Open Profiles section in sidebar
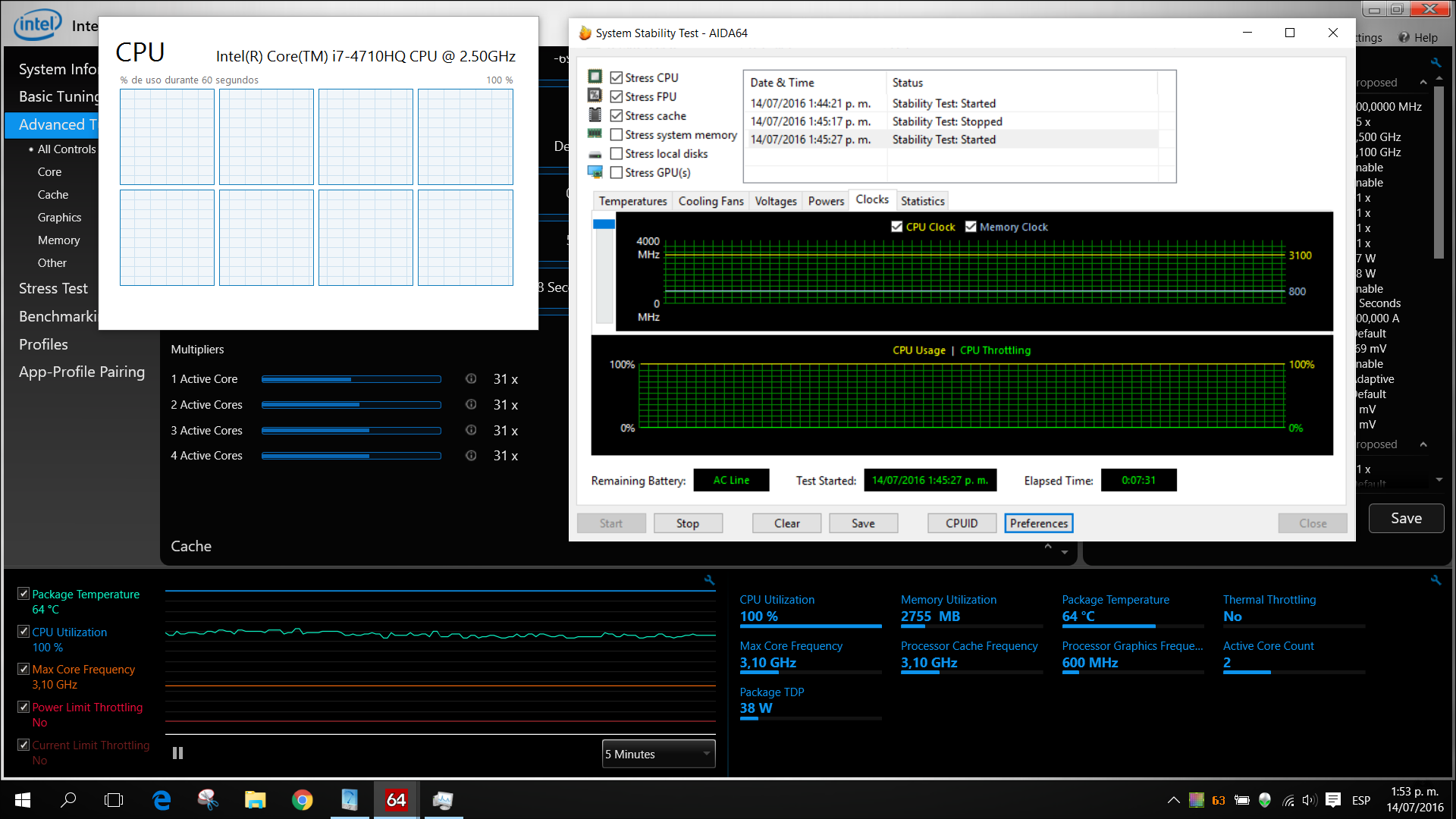This screenshot has width=1456, height=819. (43, 344)
